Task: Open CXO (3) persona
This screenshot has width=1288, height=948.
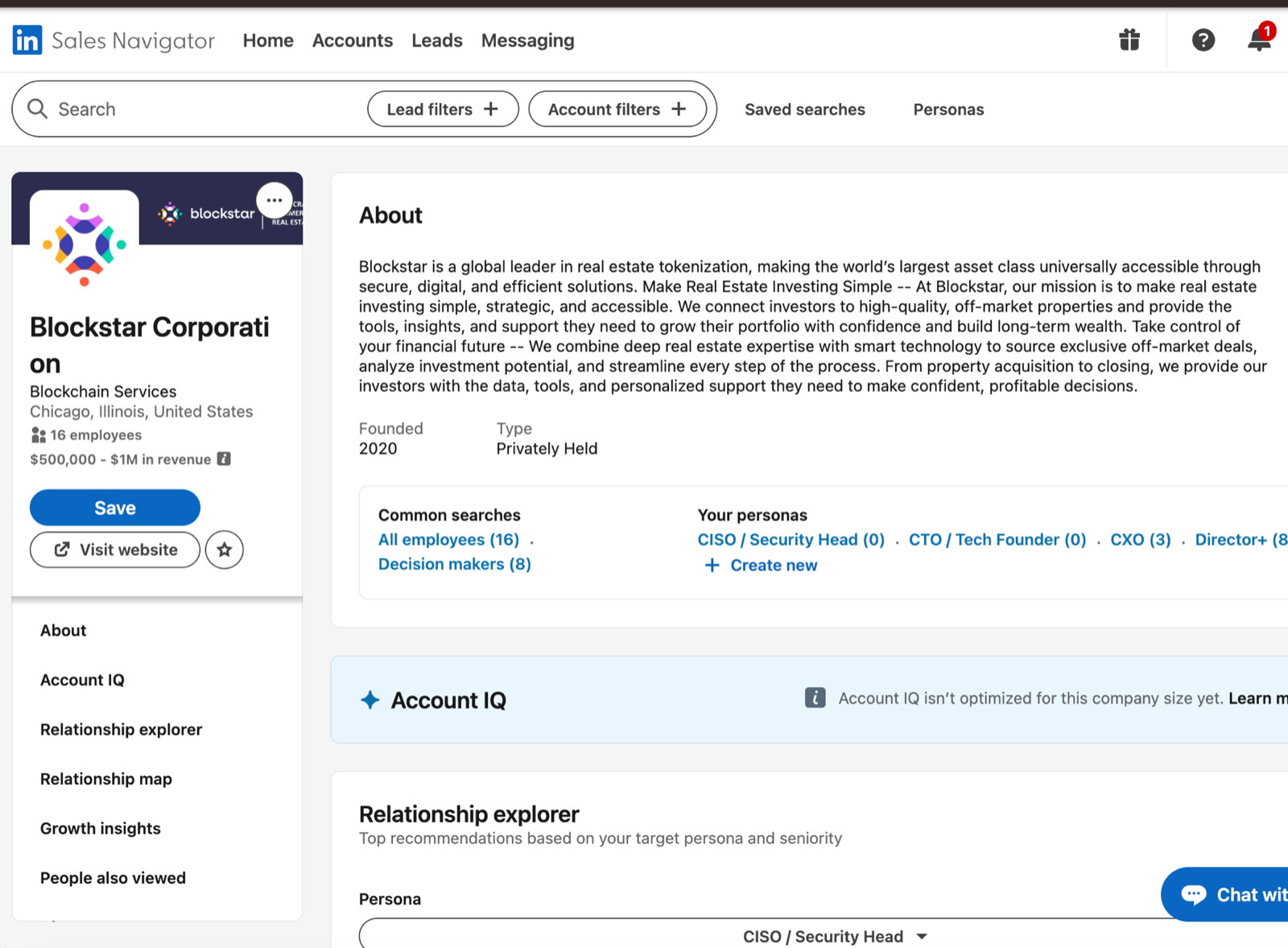Action: click(x=1141, y=539)
